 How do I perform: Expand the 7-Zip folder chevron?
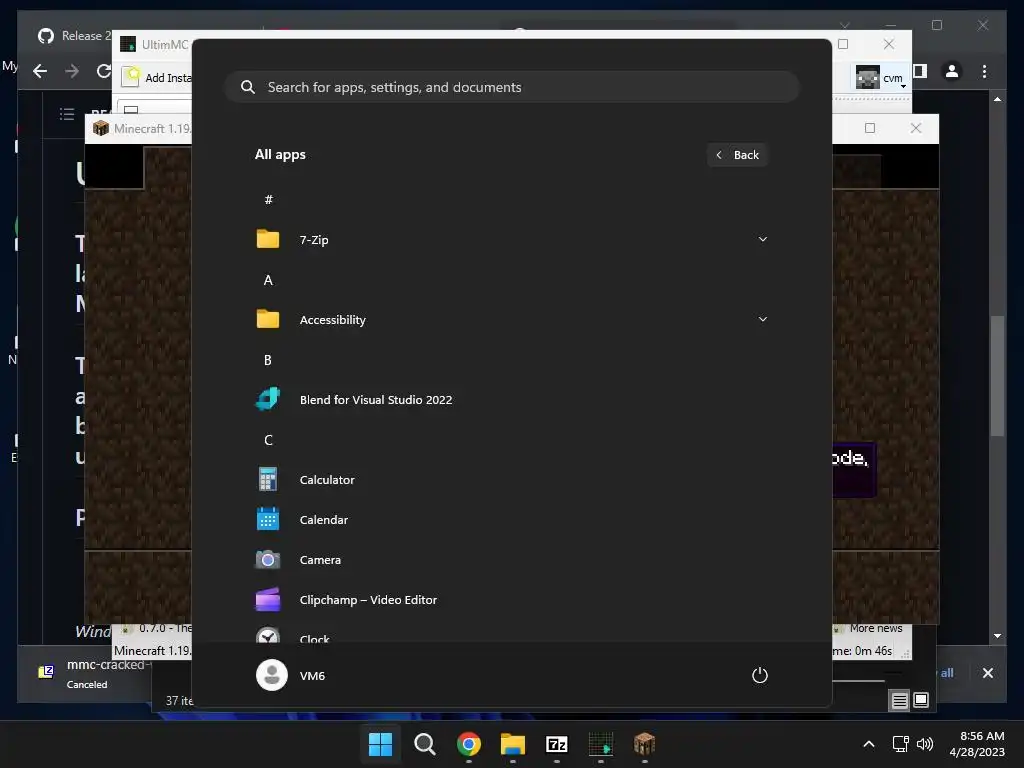click(762, 240)
